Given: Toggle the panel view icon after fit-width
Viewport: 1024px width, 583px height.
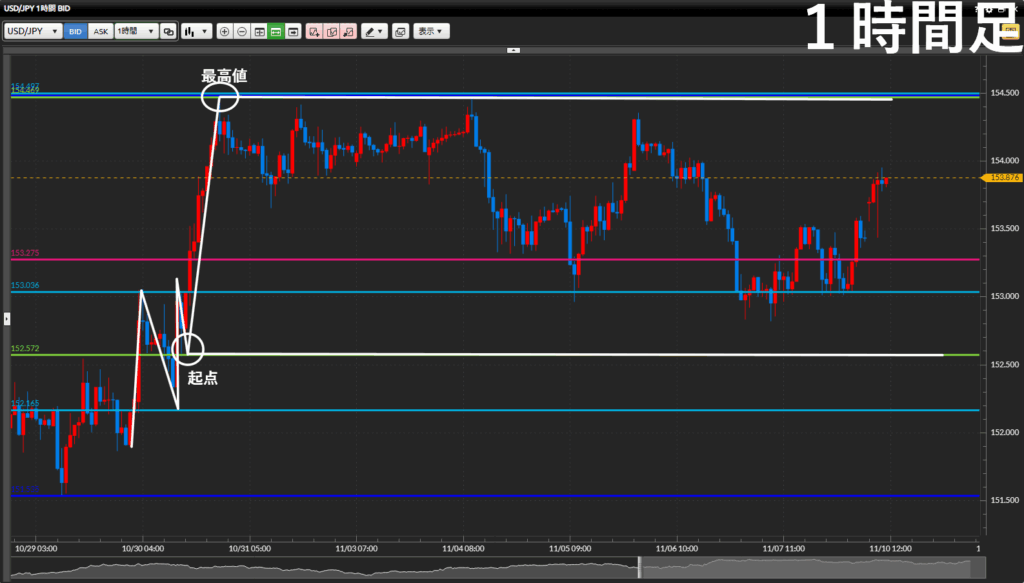Looking at the screenshot, I should point(292,31).
